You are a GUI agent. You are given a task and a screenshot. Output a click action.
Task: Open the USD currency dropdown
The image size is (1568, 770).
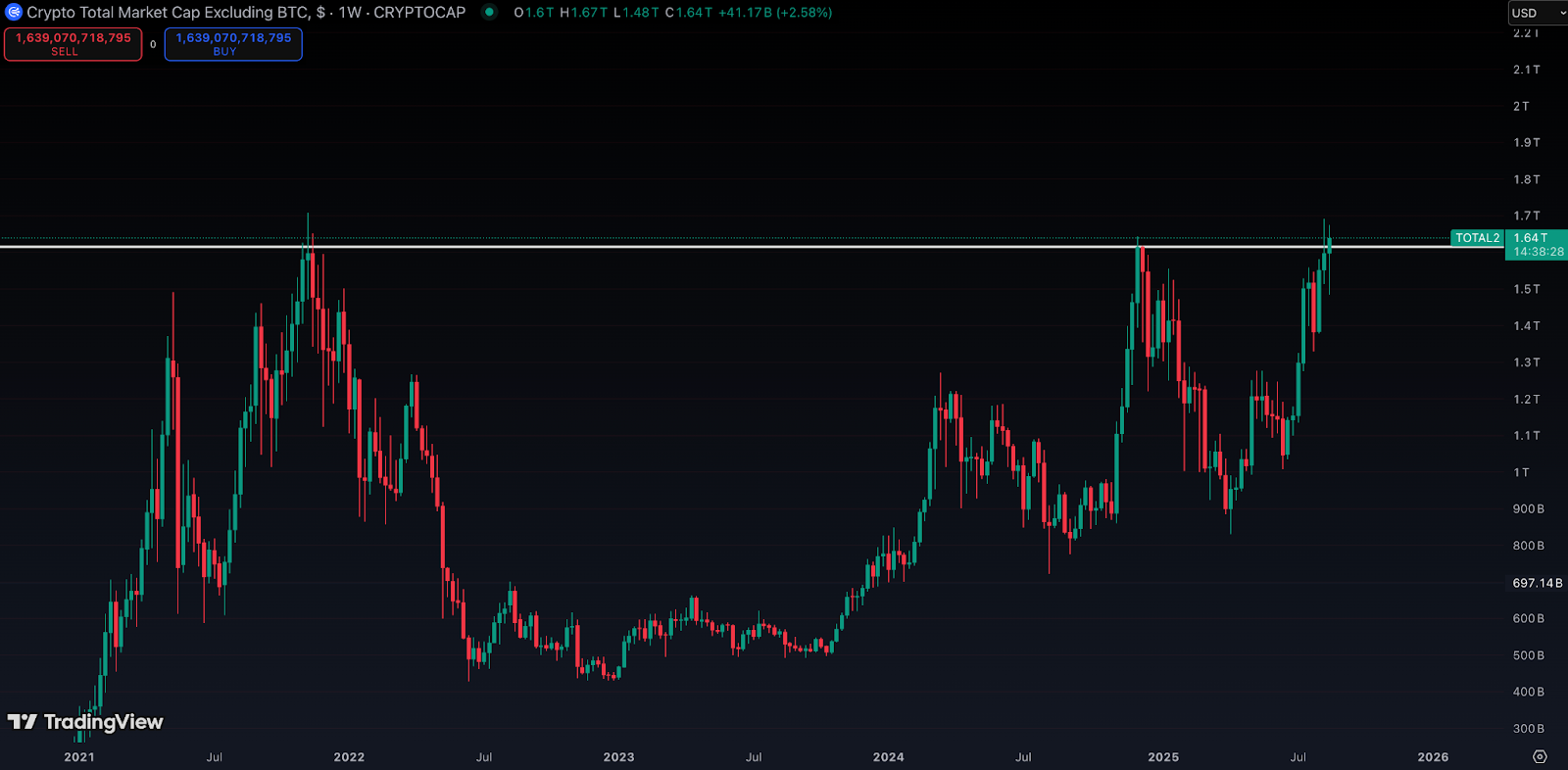(x=1538, y=13)
